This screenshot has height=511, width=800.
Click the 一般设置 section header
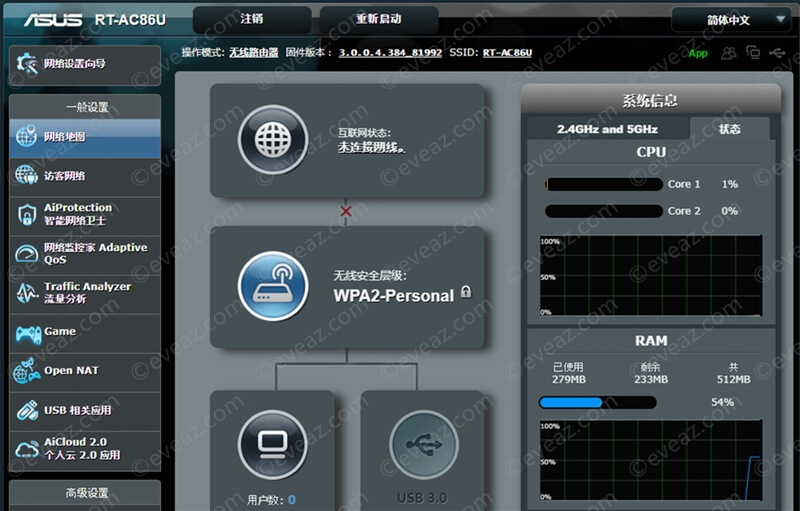(85, 107)
